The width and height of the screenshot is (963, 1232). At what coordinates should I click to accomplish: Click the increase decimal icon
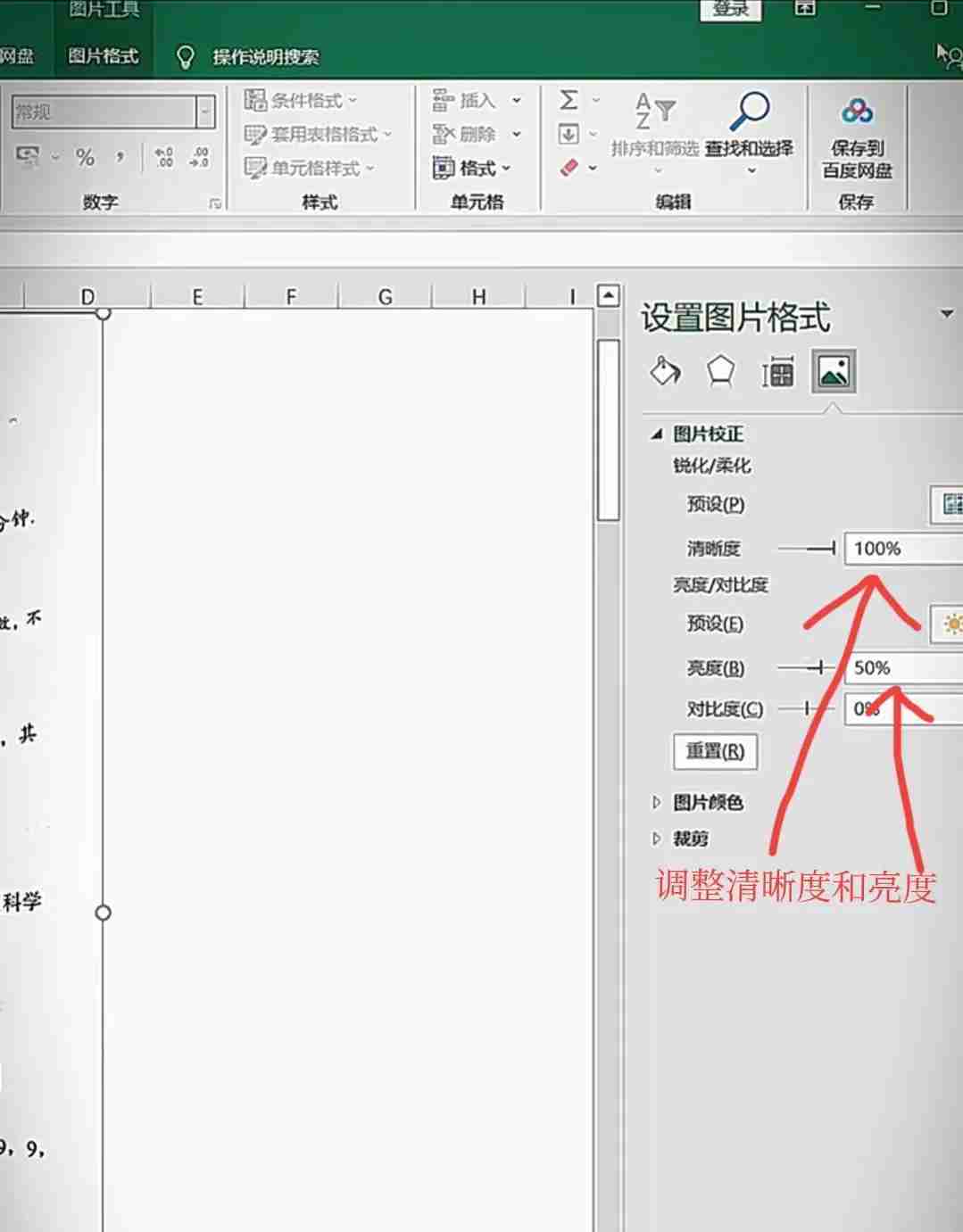pos(163,157)
